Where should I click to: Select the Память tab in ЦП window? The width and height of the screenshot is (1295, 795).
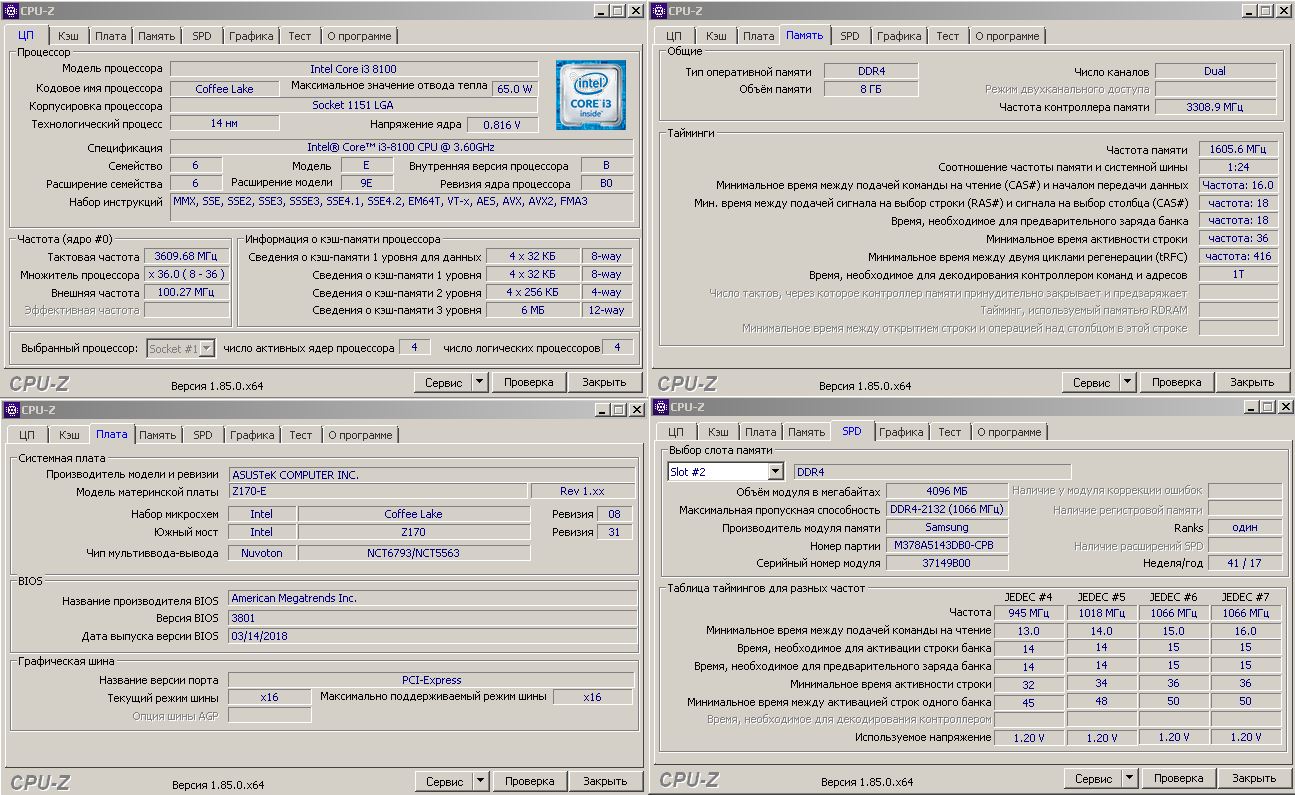tap(157, 36)
